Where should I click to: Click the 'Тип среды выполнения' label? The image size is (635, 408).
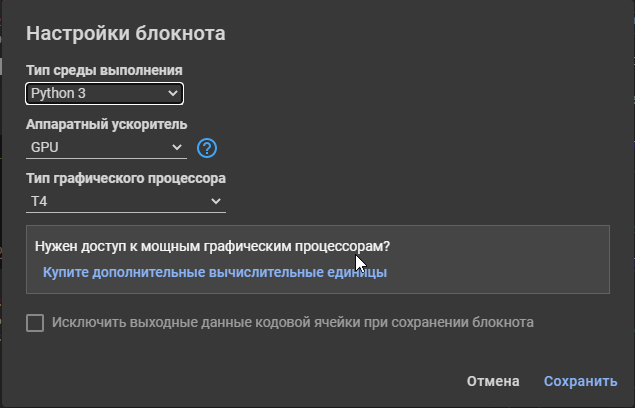click(104, 70)
